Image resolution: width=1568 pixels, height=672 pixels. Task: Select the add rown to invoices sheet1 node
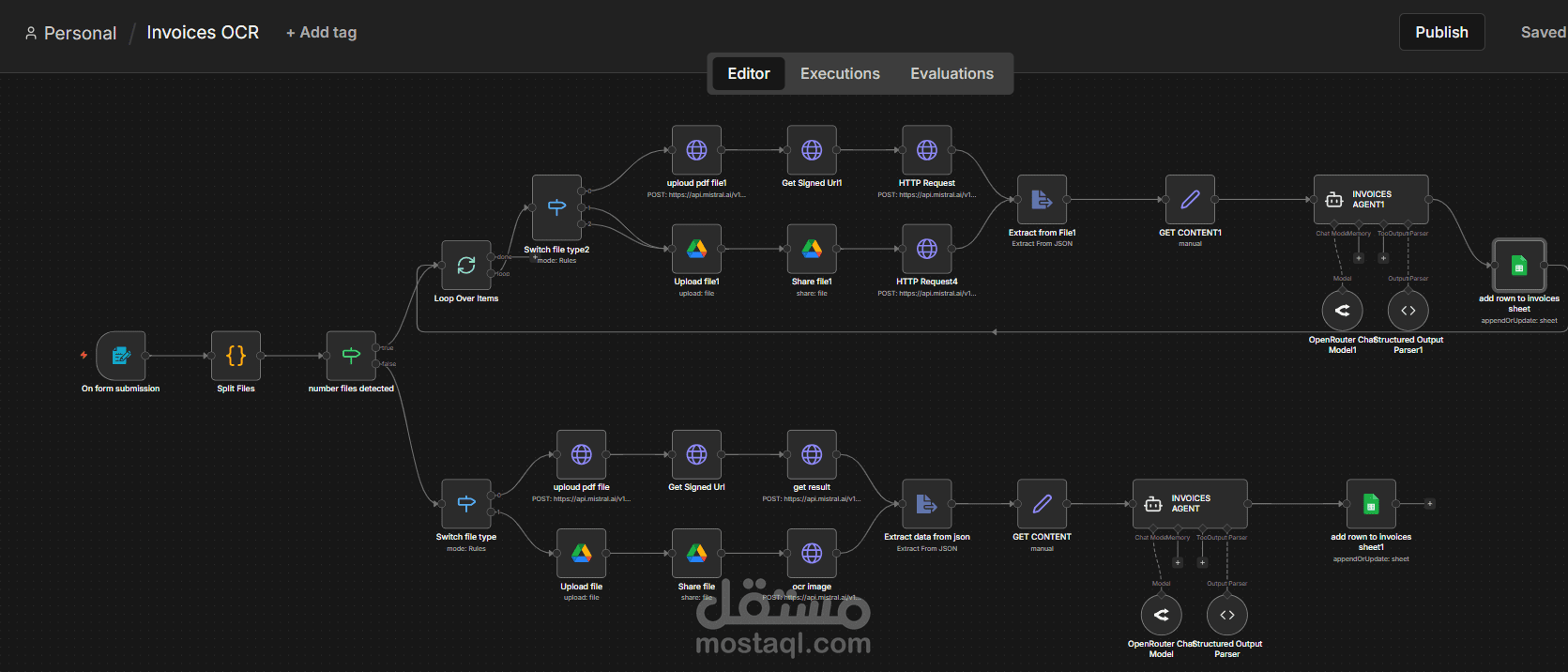pos(1371,504)
